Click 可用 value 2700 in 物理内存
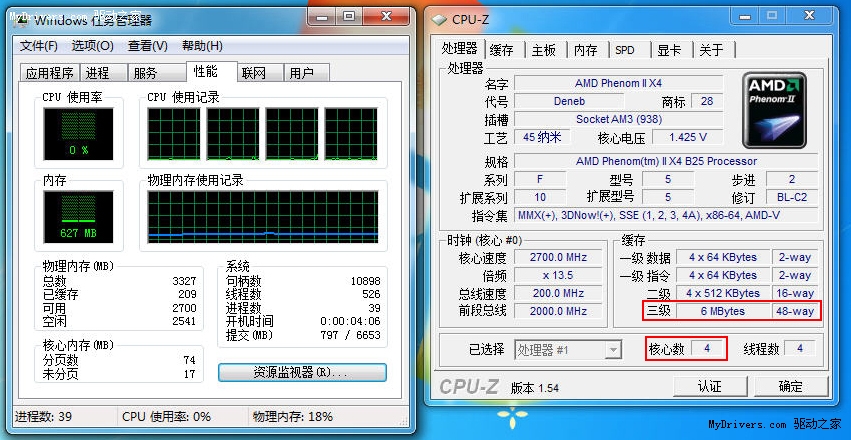The width and height of the screenshot is (851, 440). 184,308
